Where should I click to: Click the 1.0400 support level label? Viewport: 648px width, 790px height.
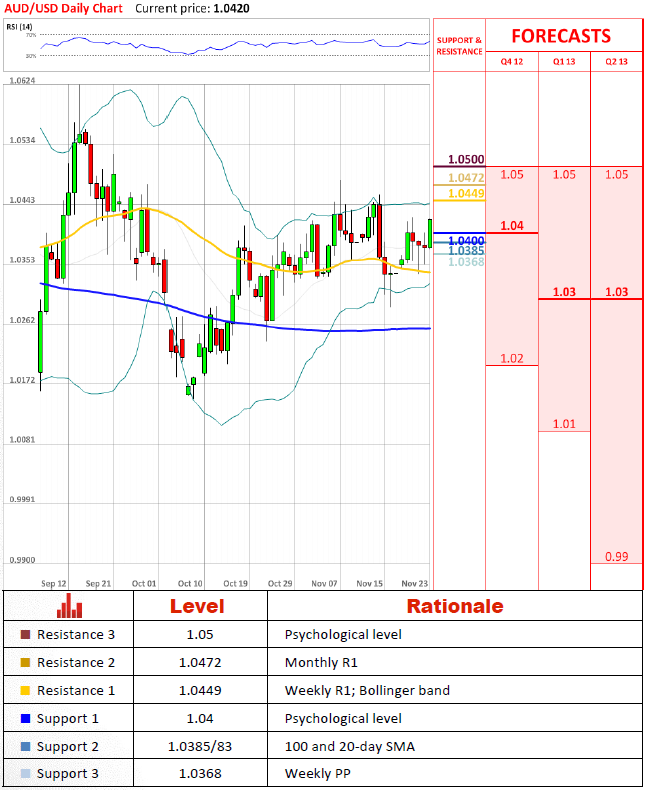pos(466,241)
